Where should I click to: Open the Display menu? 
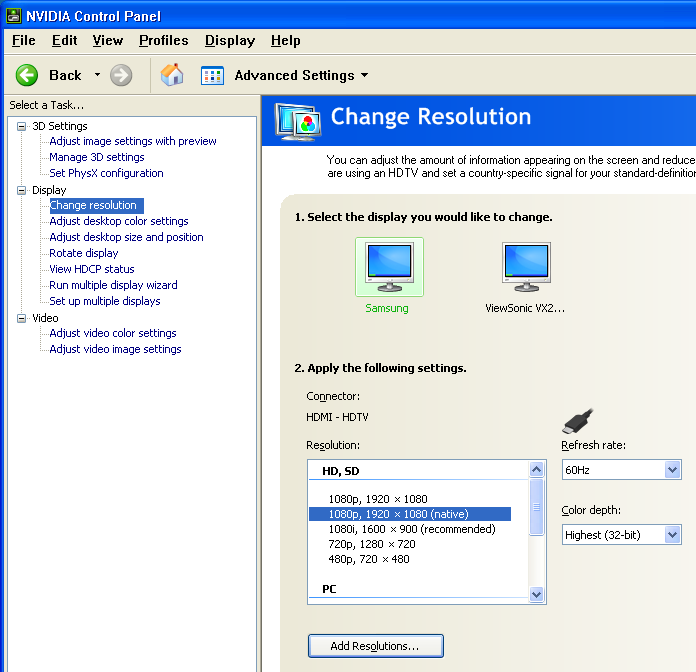pyautogui.click(x=229, y=40)
